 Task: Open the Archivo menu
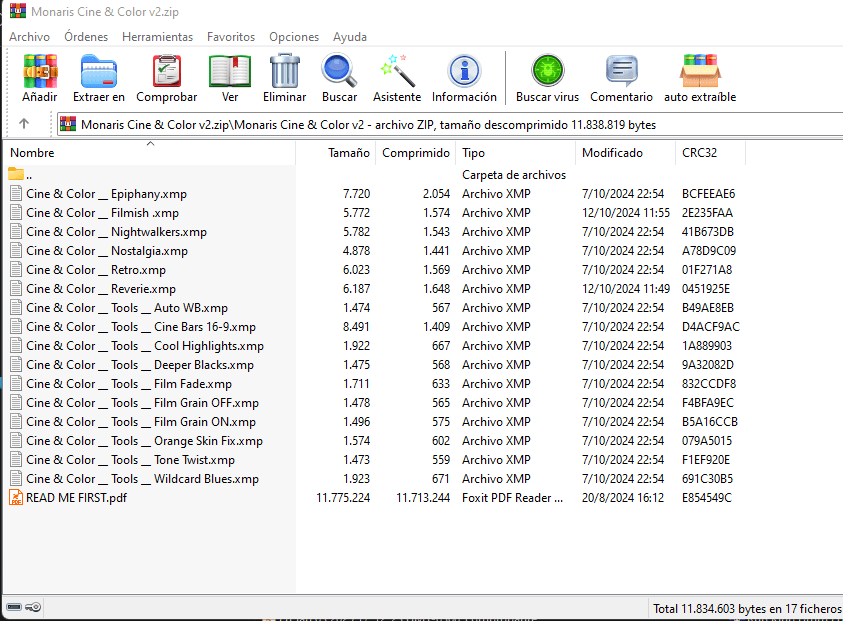[x=29, y=37]
